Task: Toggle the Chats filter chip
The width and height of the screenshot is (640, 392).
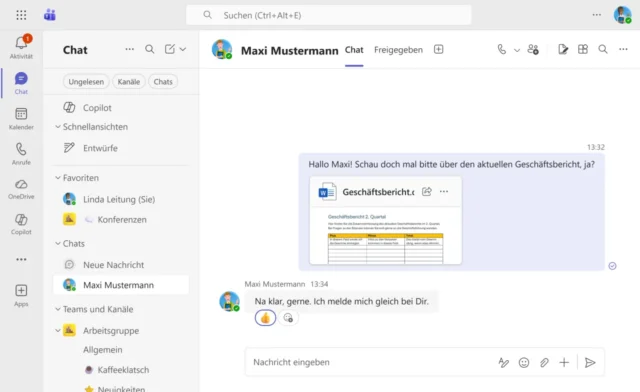Action: pos(163,82)
